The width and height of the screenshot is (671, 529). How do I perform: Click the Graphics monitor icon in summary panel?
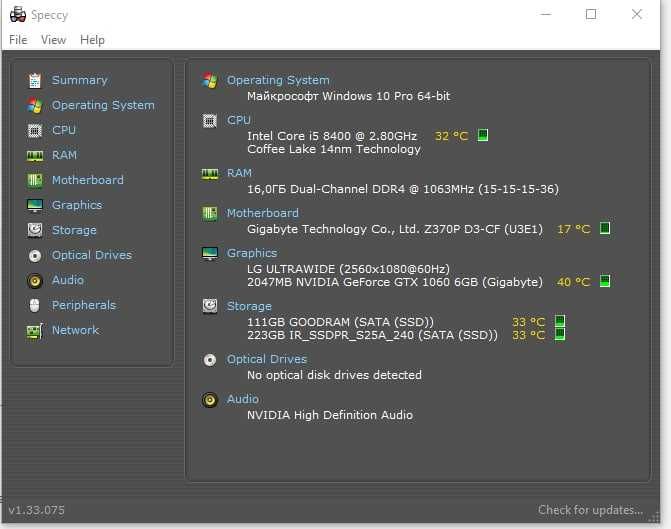pyautogui.click(x=210, y=253)
